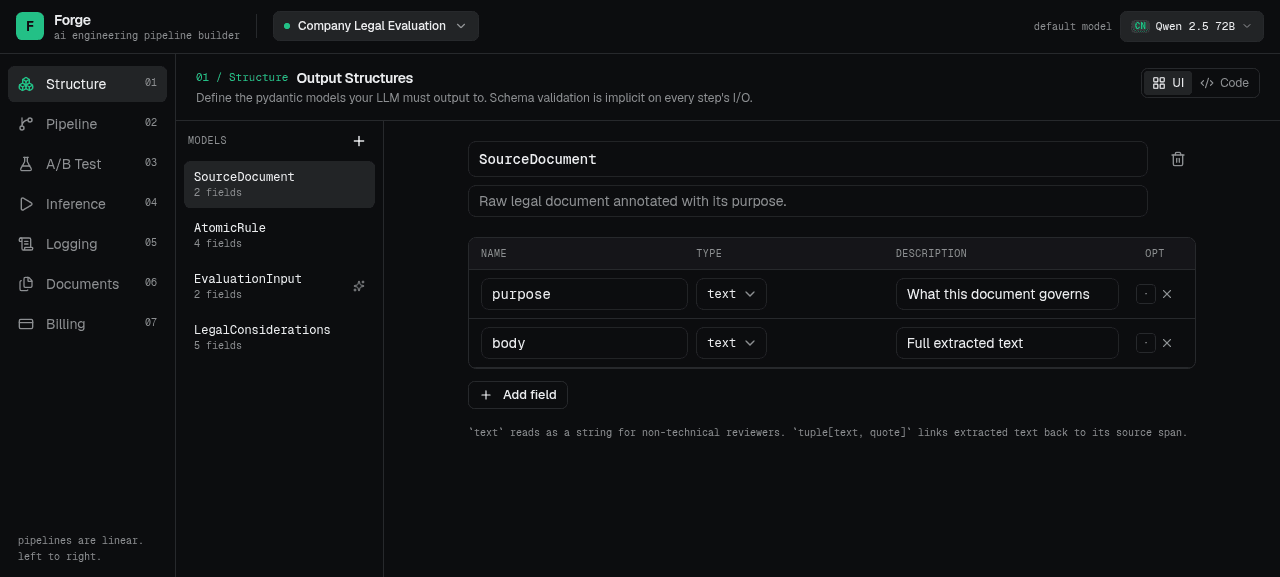Click the Pipeline branch icon
This screenshot has height=577, width=1280.
[26, 124]
